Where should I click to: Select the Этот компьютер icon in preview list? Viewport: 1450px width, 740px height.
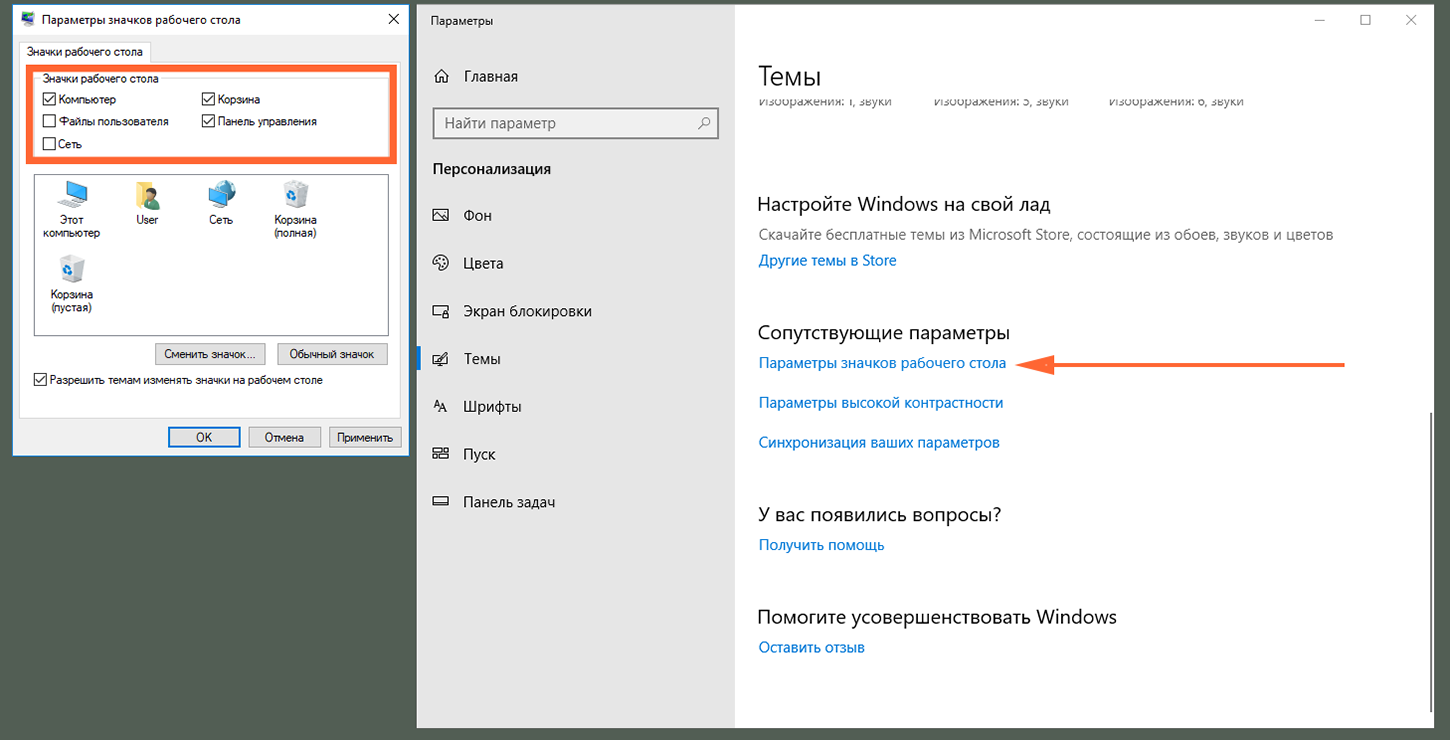72,210
